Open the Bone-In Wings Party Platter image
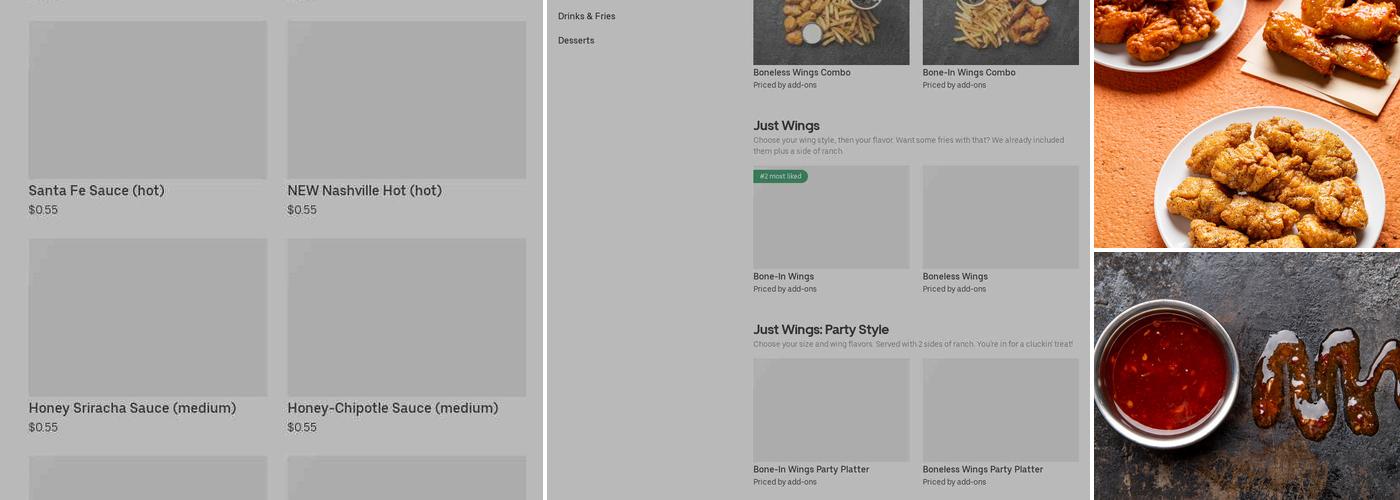 pyautogui.click(x=831, y=410)
